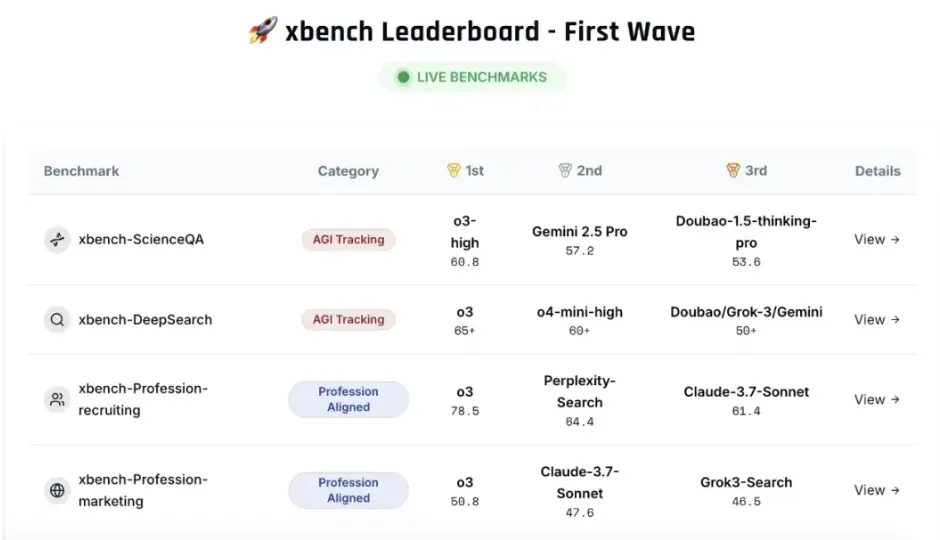This screenshot has width=940, height=540.
Task: Click the silver medal 2nd icon
Action: point(565,171)
